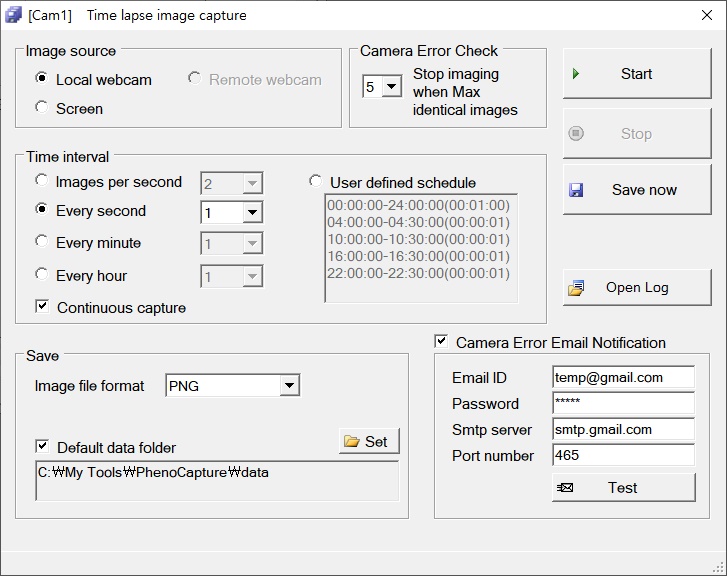Screen dimensions: 727x576
Task: Click into the Email ID field
Action: 622,378
